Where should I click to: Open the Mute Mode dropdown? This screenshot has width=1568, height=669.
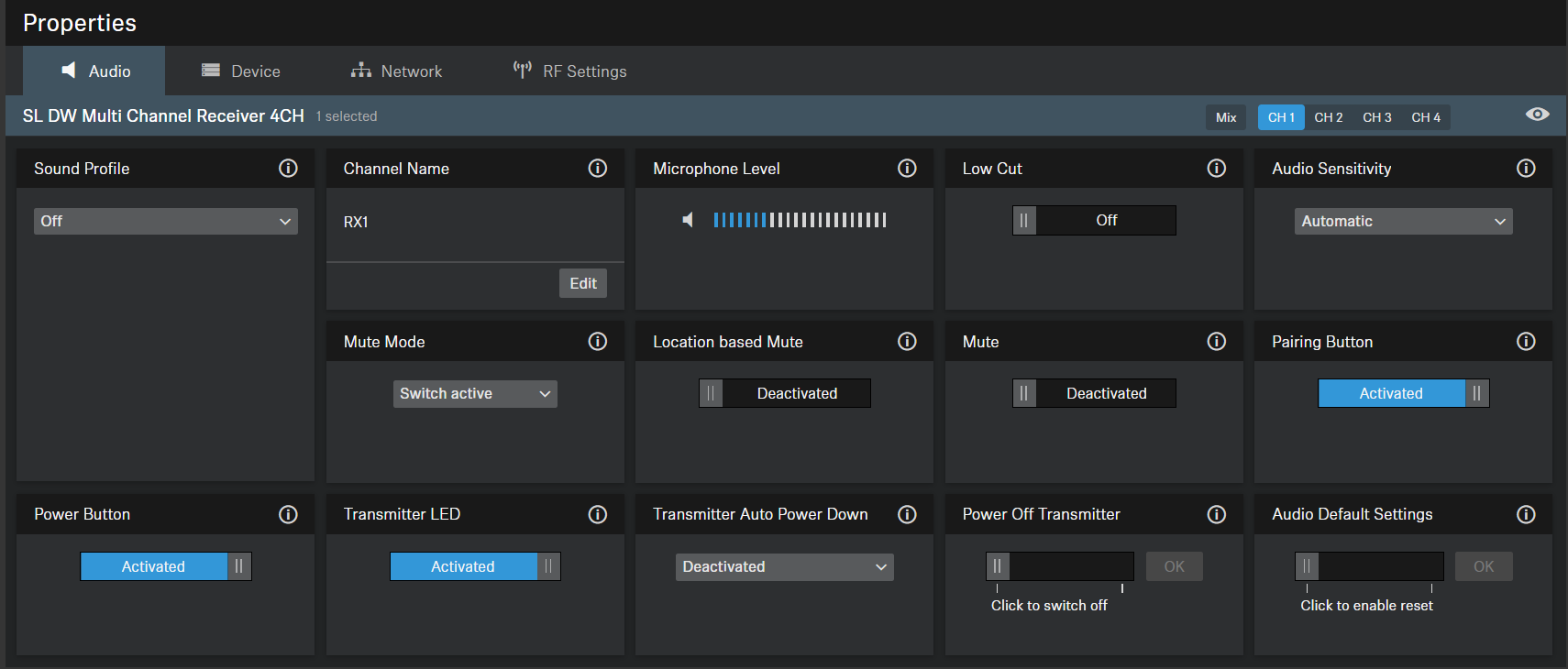(x=475, y=394)
